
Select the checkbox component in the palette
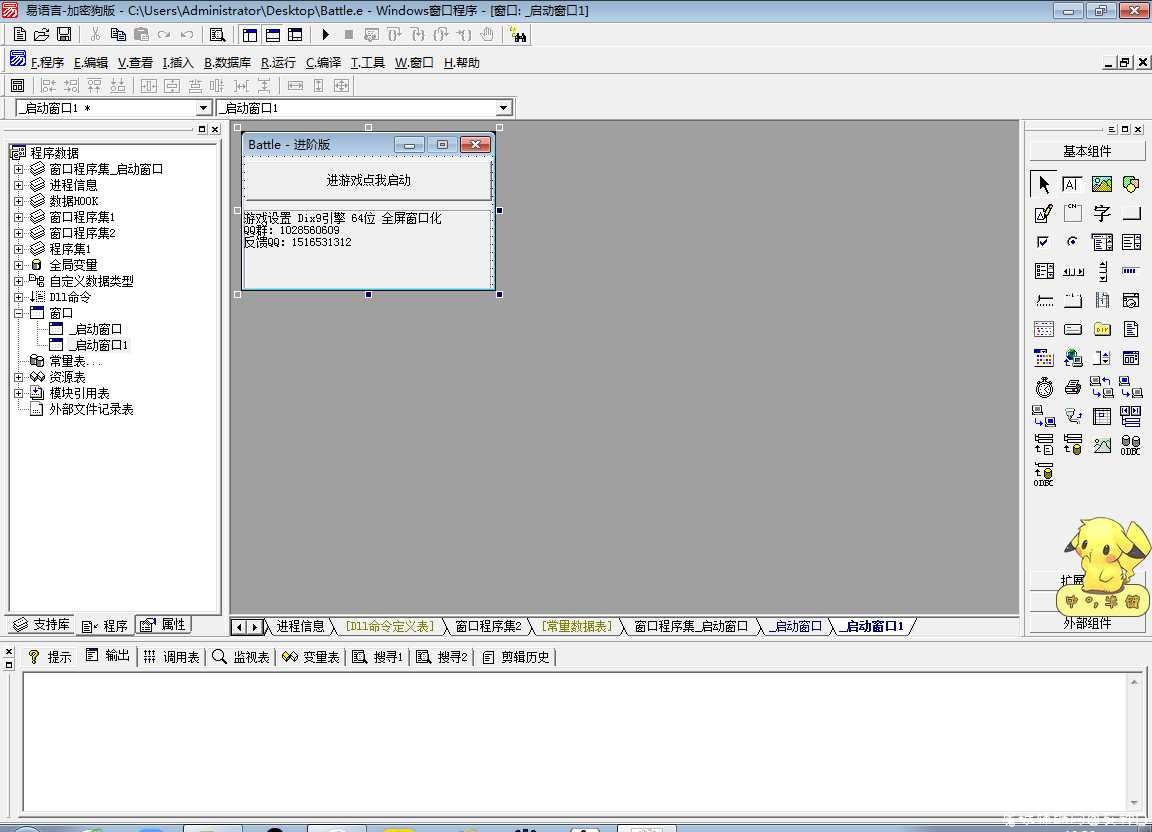point(1044,242)
